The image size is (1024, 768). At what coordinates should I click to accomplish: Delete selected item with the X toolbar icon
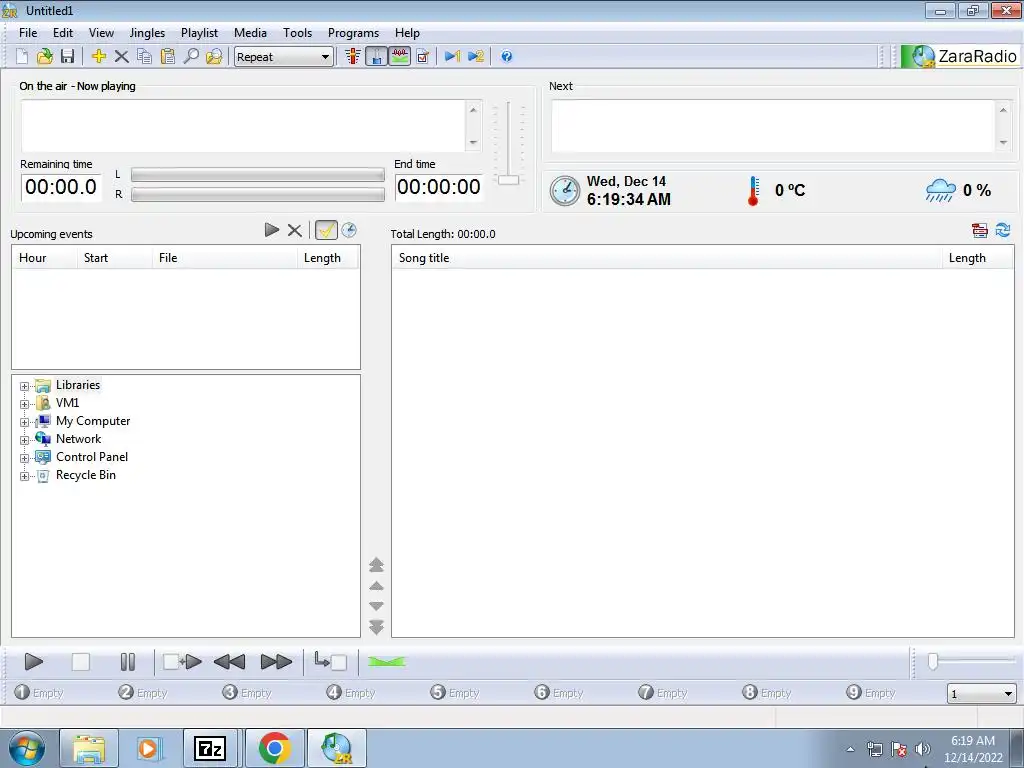coord(121,57)
